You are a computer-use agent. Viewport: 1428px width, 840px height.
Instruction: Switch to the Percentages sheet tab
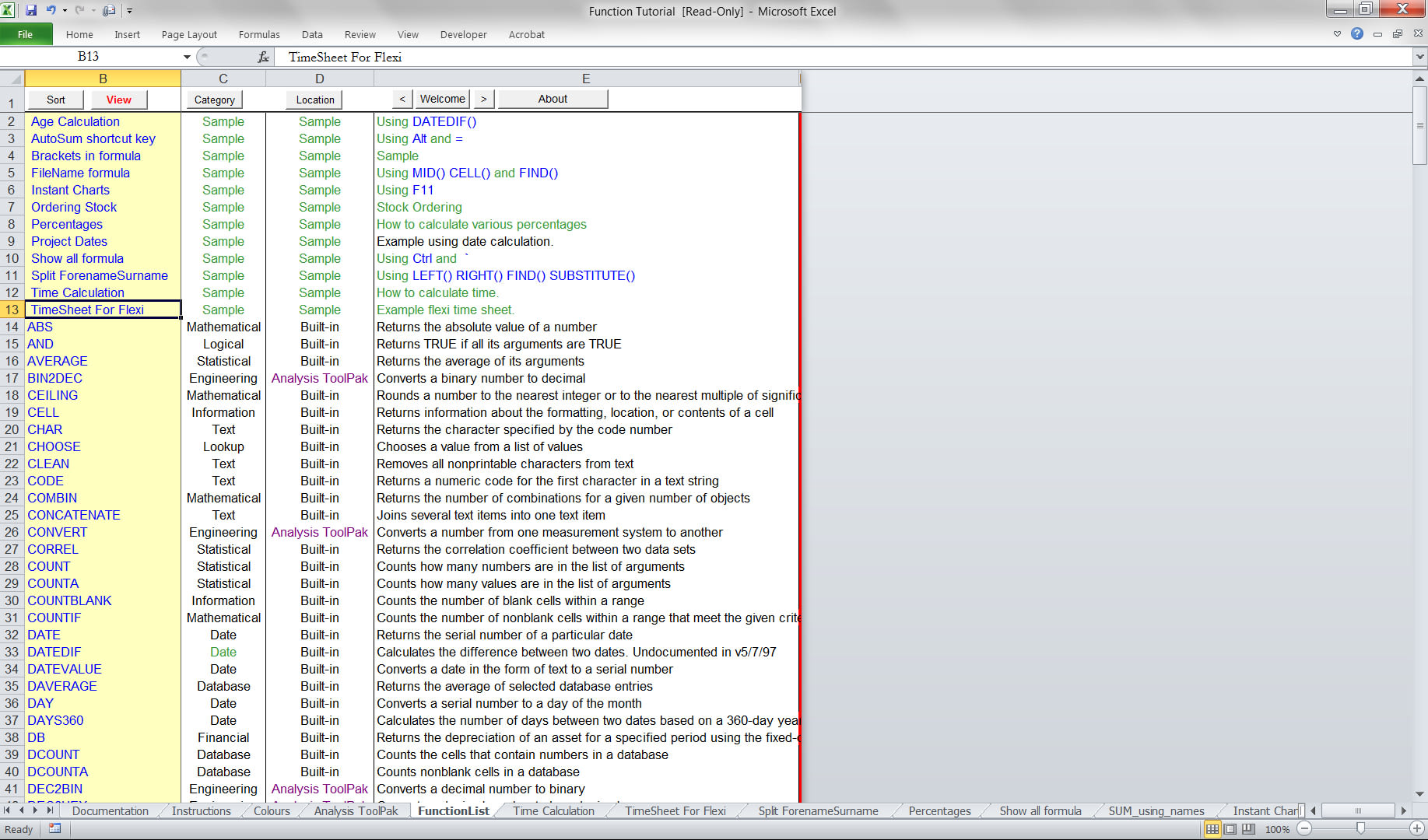(x=939, y=810)
